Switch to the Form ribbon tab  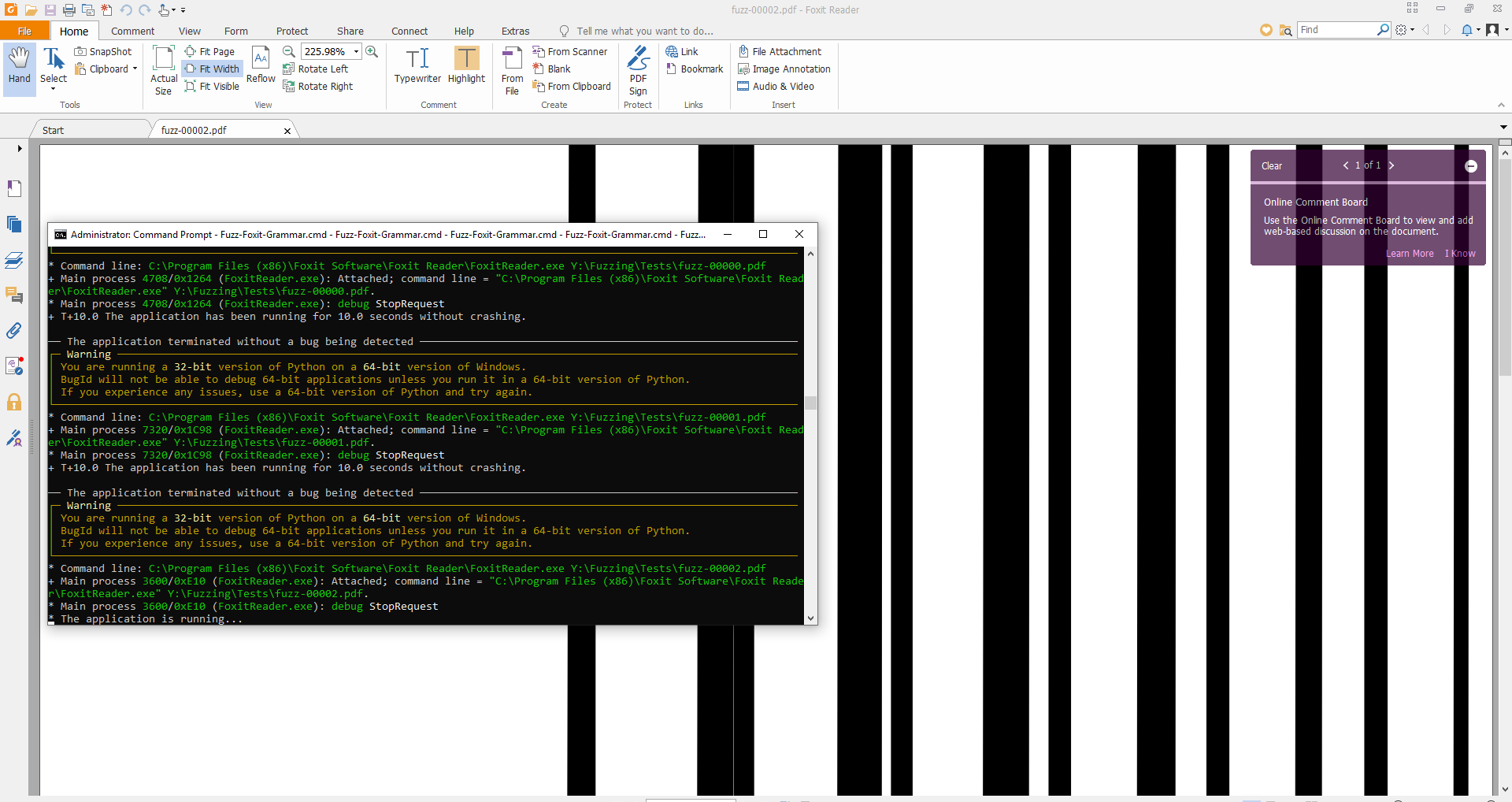click(x=235, y=32)
